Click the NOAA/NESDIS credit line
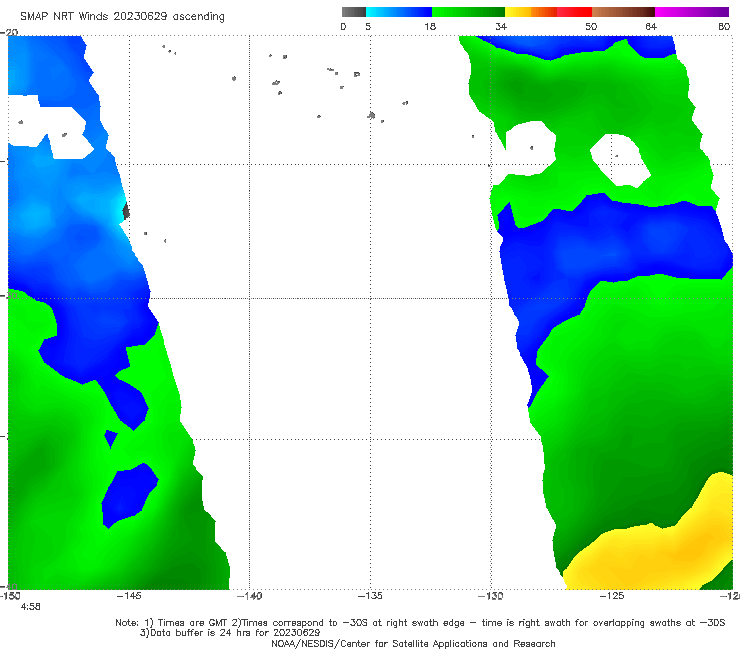The image size is (740, 650). (x=413, y=643)
